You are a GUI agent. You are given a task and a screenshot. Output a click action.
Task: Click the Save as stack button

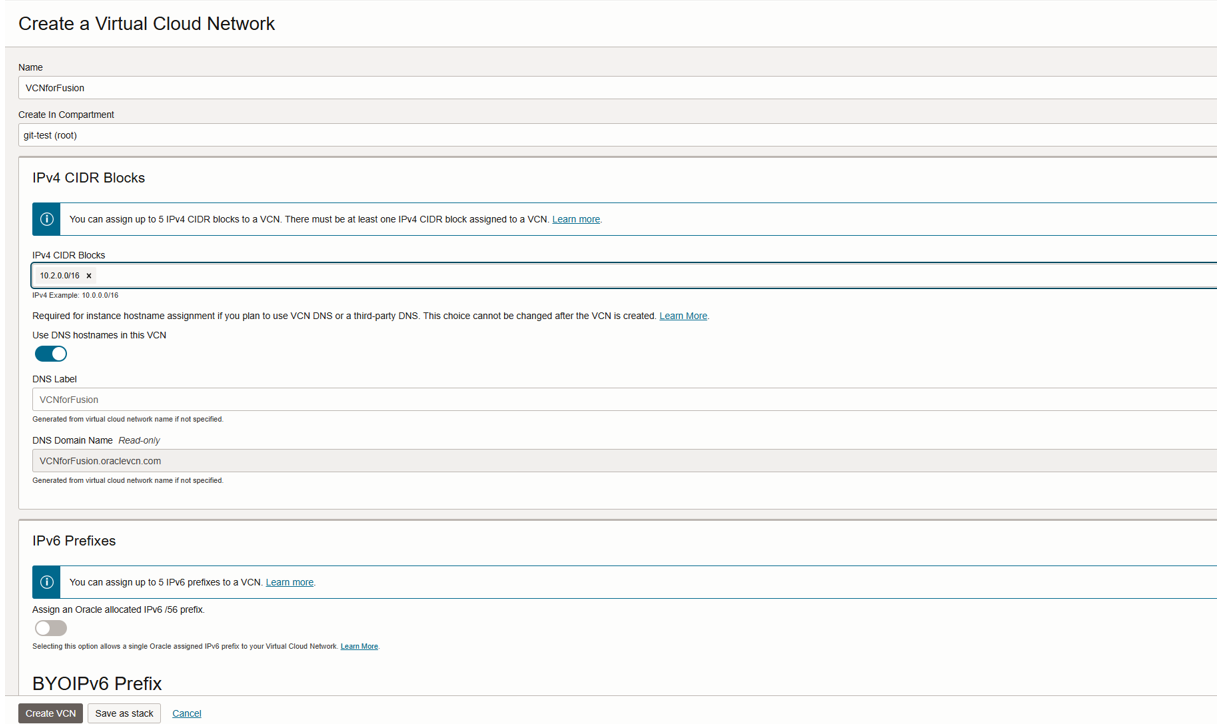pyautogui.click(x=124, y=713)
